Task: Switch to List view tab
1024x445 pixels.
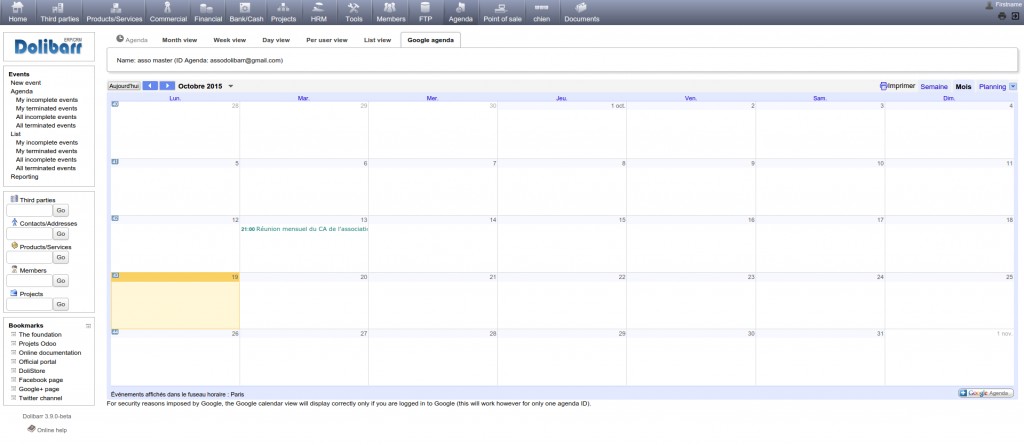Action: (377, 40)
